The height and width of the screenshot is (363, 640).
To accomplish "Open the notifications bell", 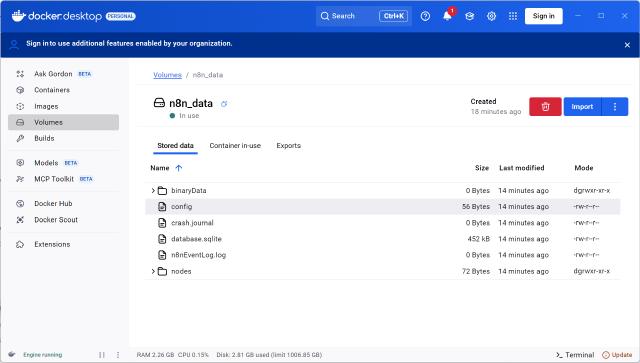I will coord(447,16).
